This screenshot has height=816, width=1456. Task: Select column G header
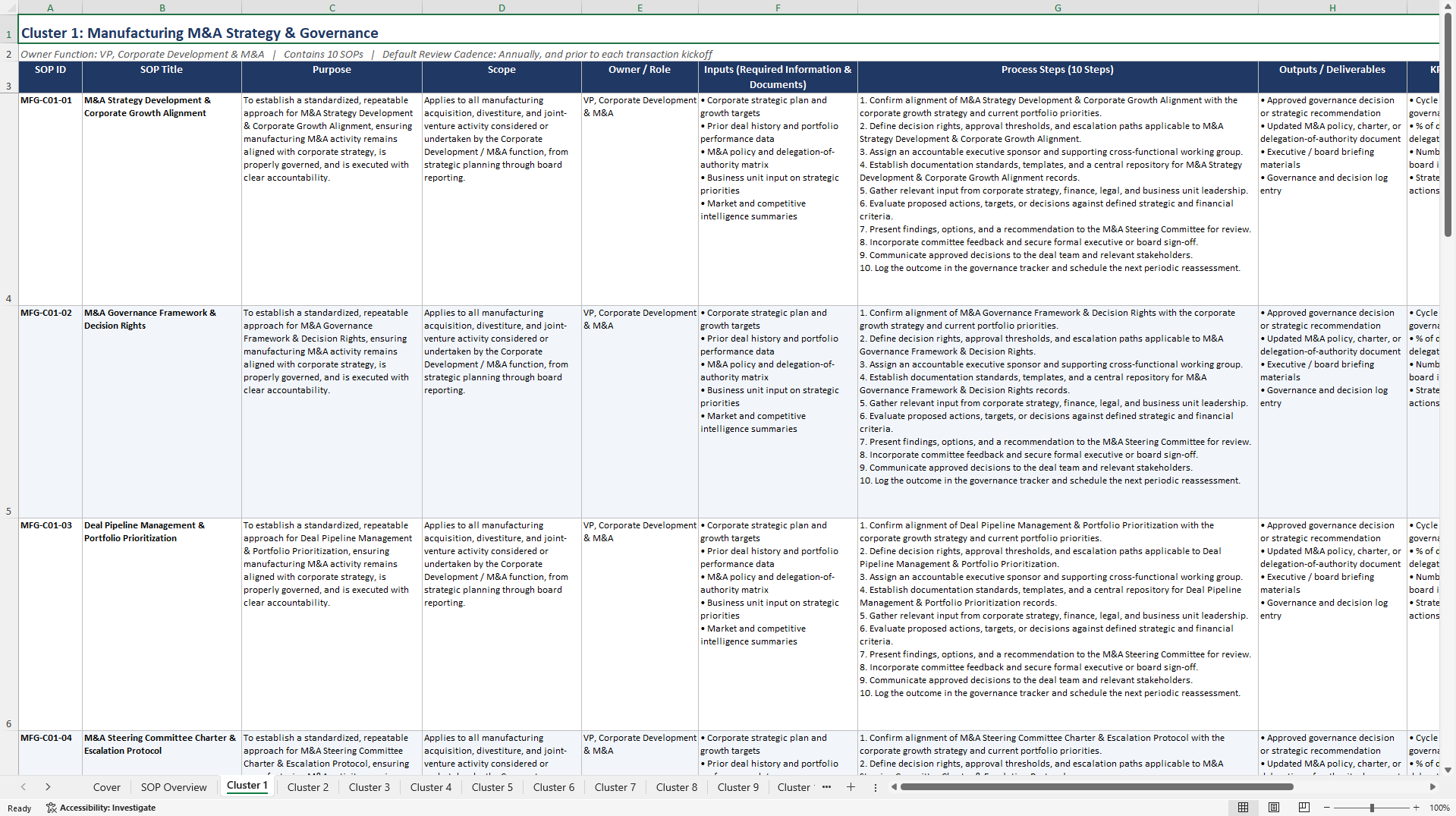(1058, 8)
